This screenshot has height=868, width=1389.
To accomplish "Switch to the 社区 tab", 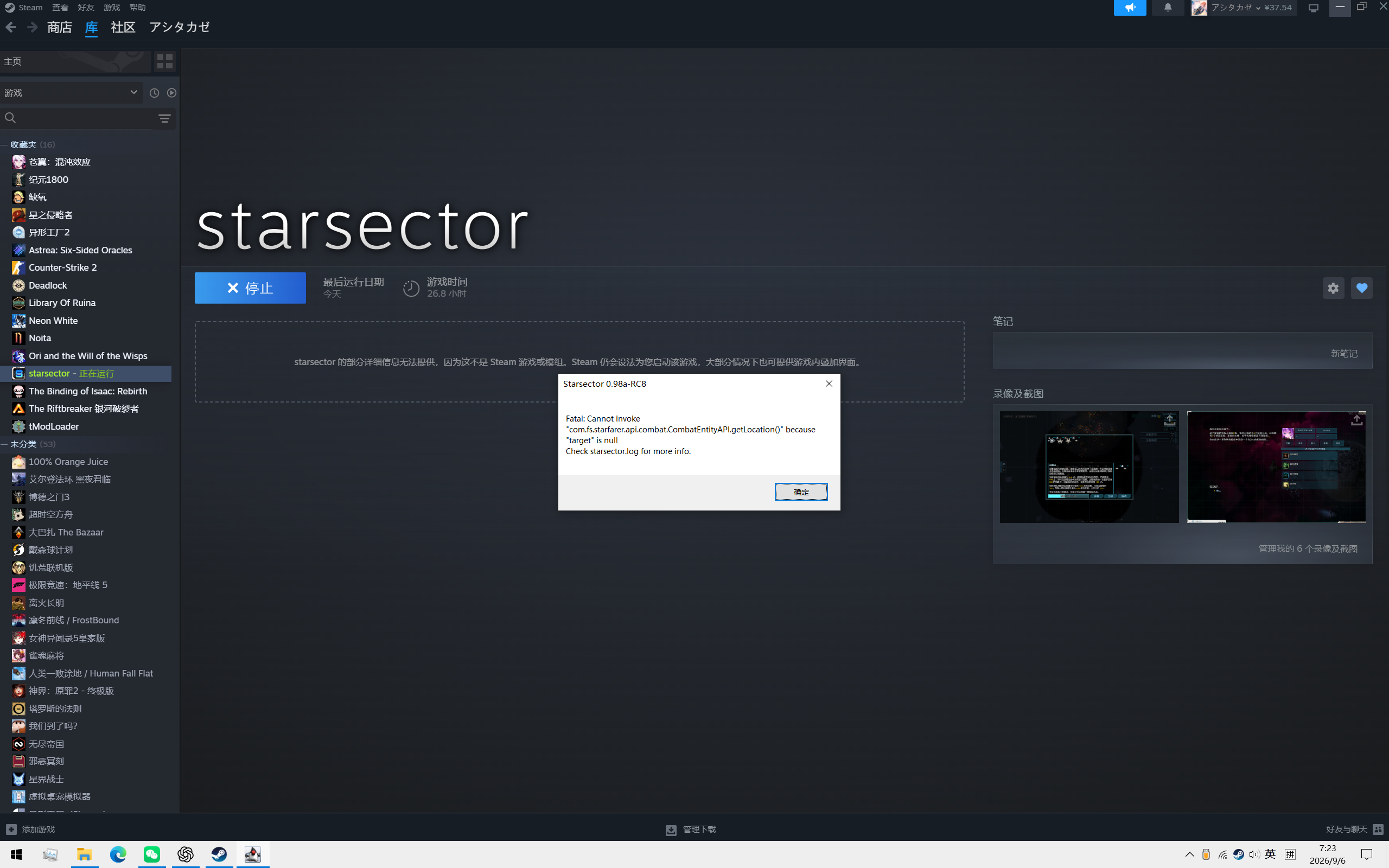I will [x=123, y=27].
